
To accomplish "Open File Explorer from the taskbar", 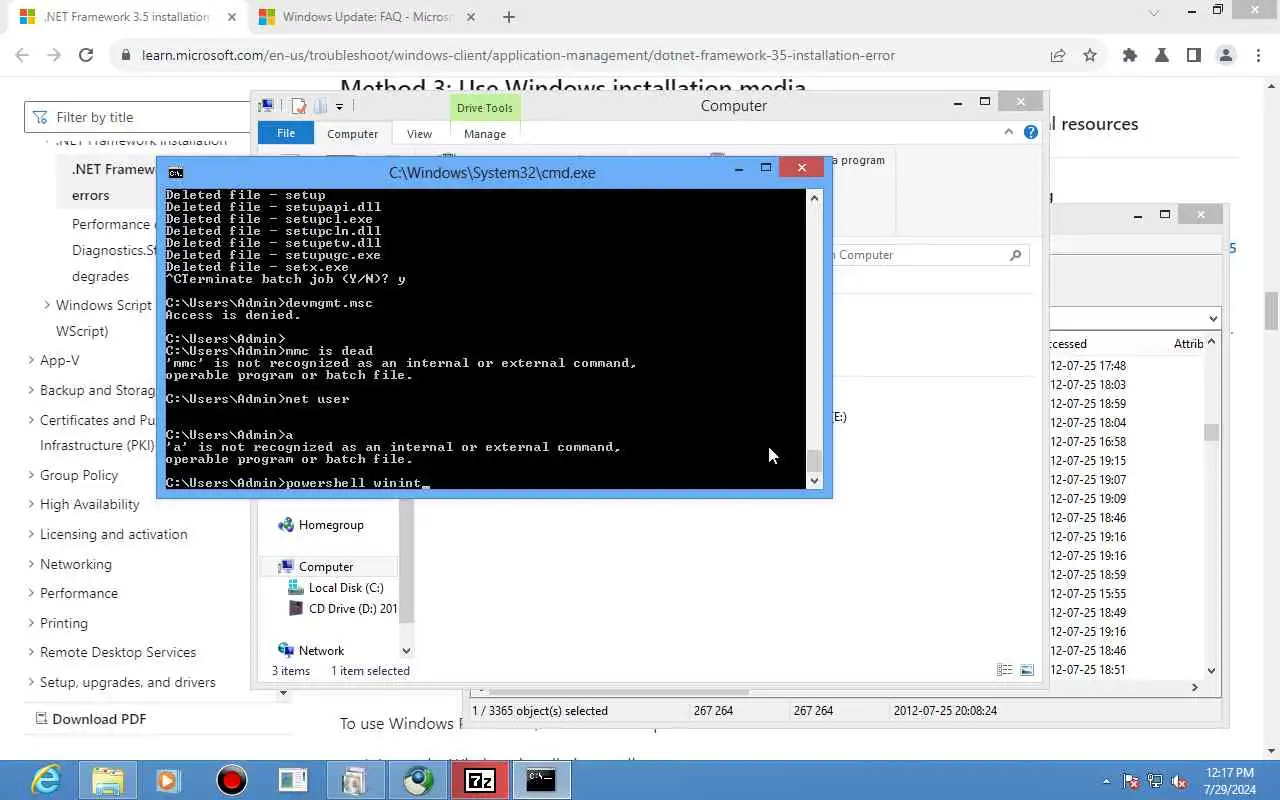I will [107, 780].
